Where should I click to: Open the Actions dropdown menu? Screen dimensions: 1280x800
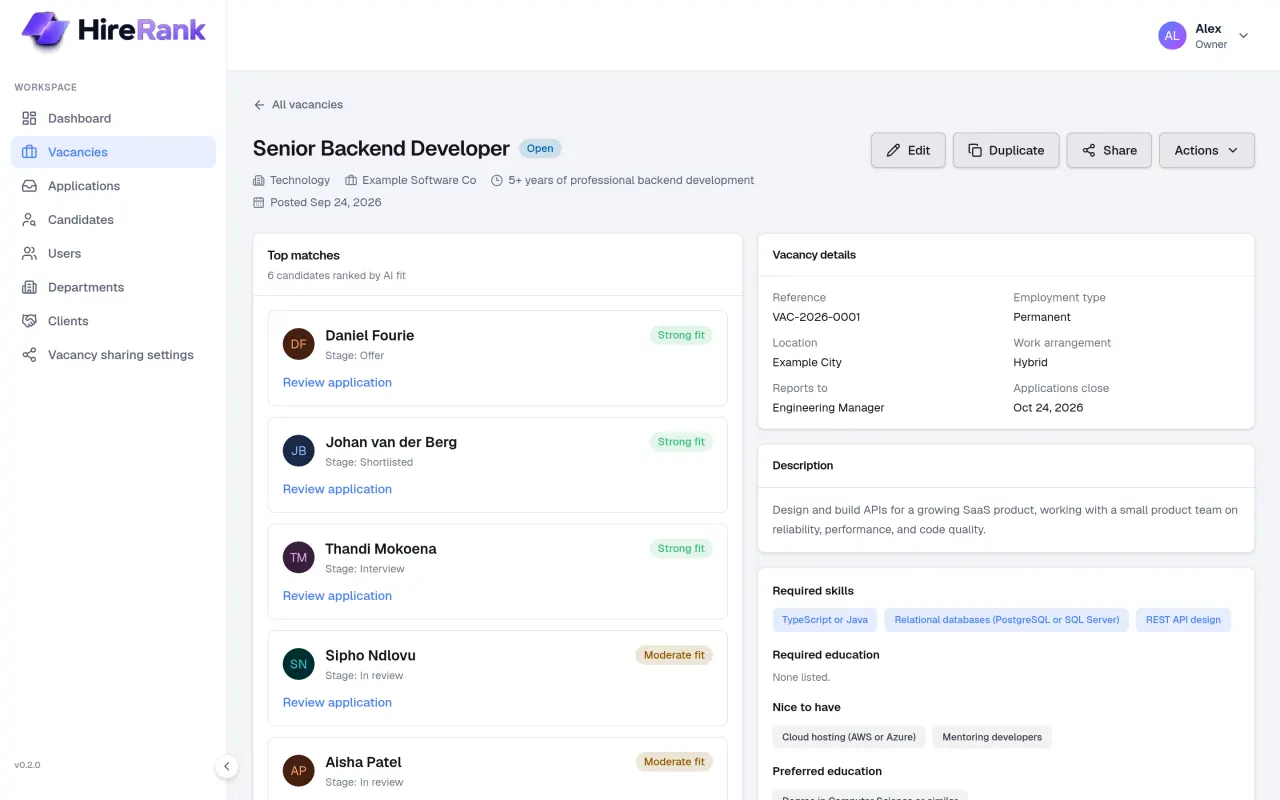point(1206,150)
